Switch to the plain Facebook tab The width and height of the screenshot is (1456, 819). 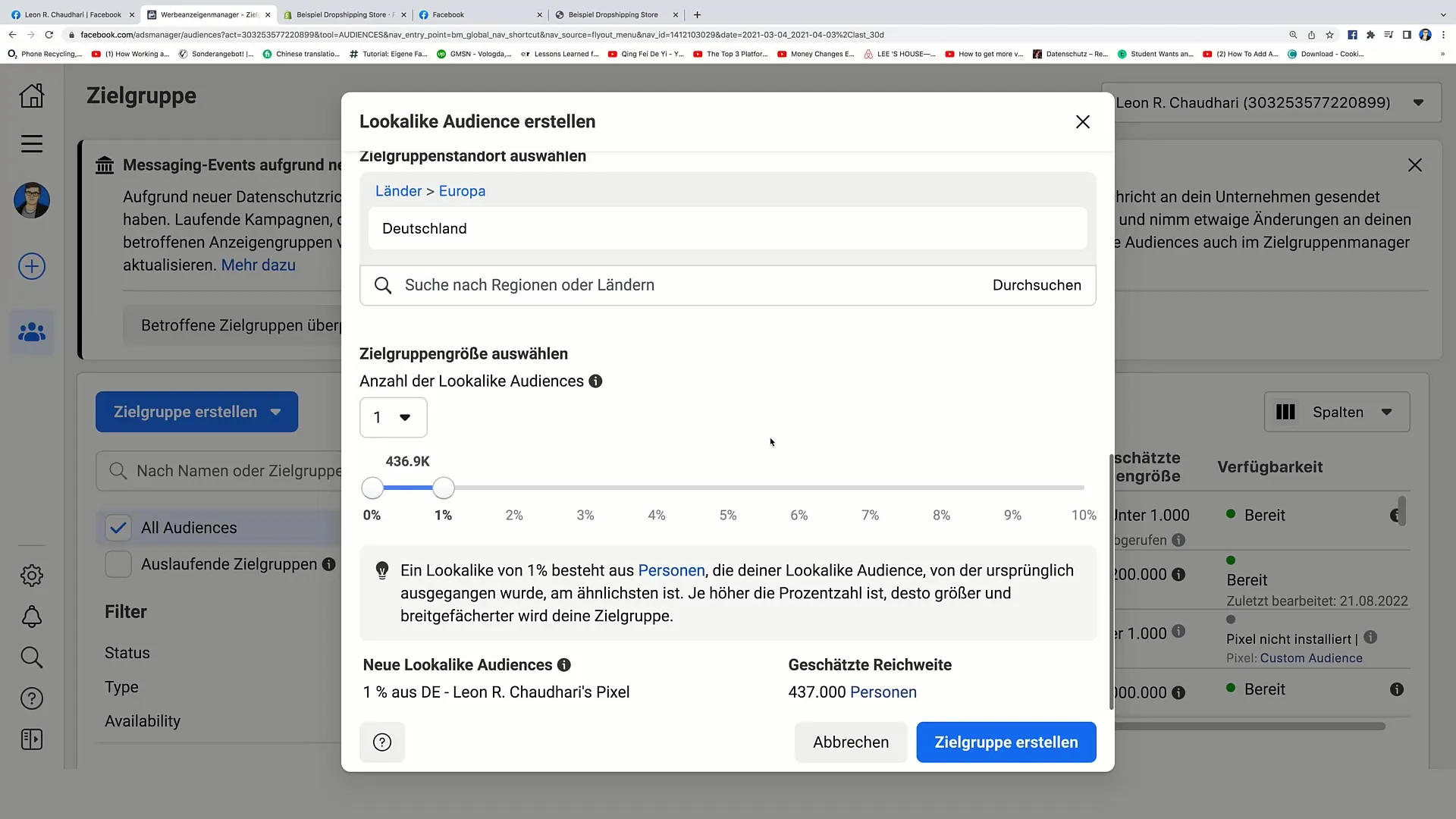click(x=480, y=14)
